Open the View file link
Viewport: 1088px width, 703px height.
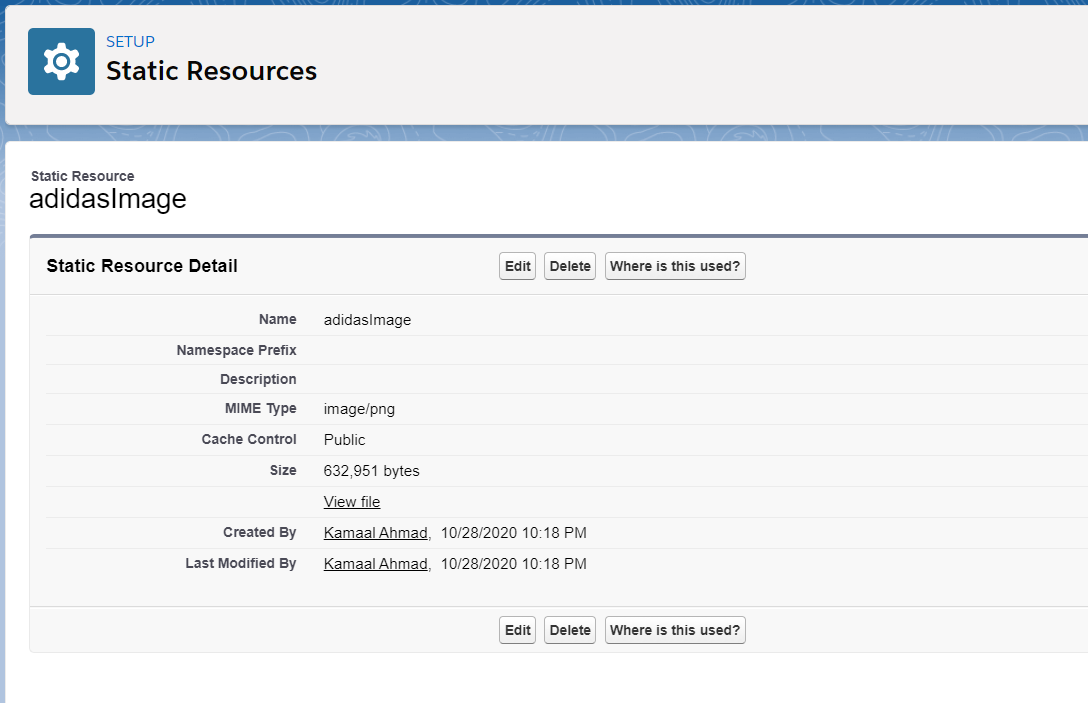[x=352, y=502]
